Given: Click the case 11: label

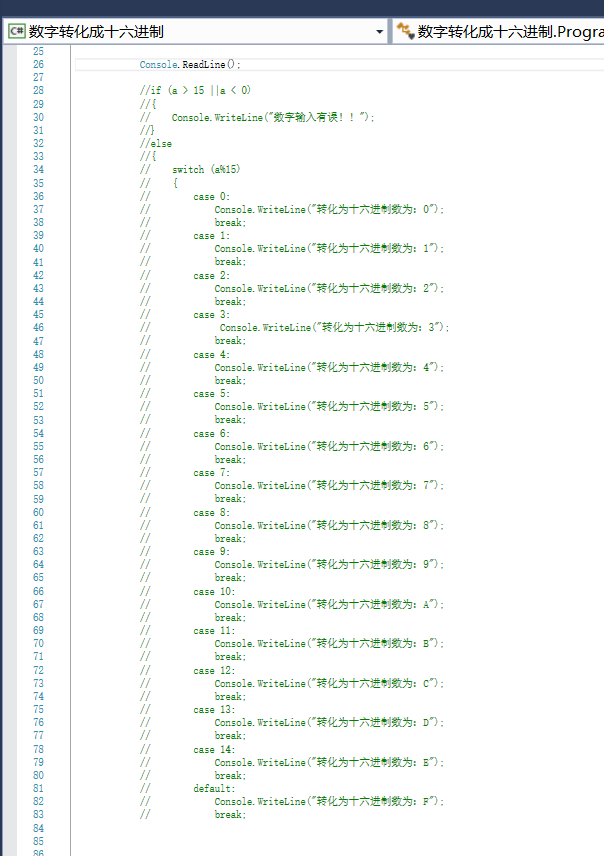Looking at the screenshot, I should [214, 631].
